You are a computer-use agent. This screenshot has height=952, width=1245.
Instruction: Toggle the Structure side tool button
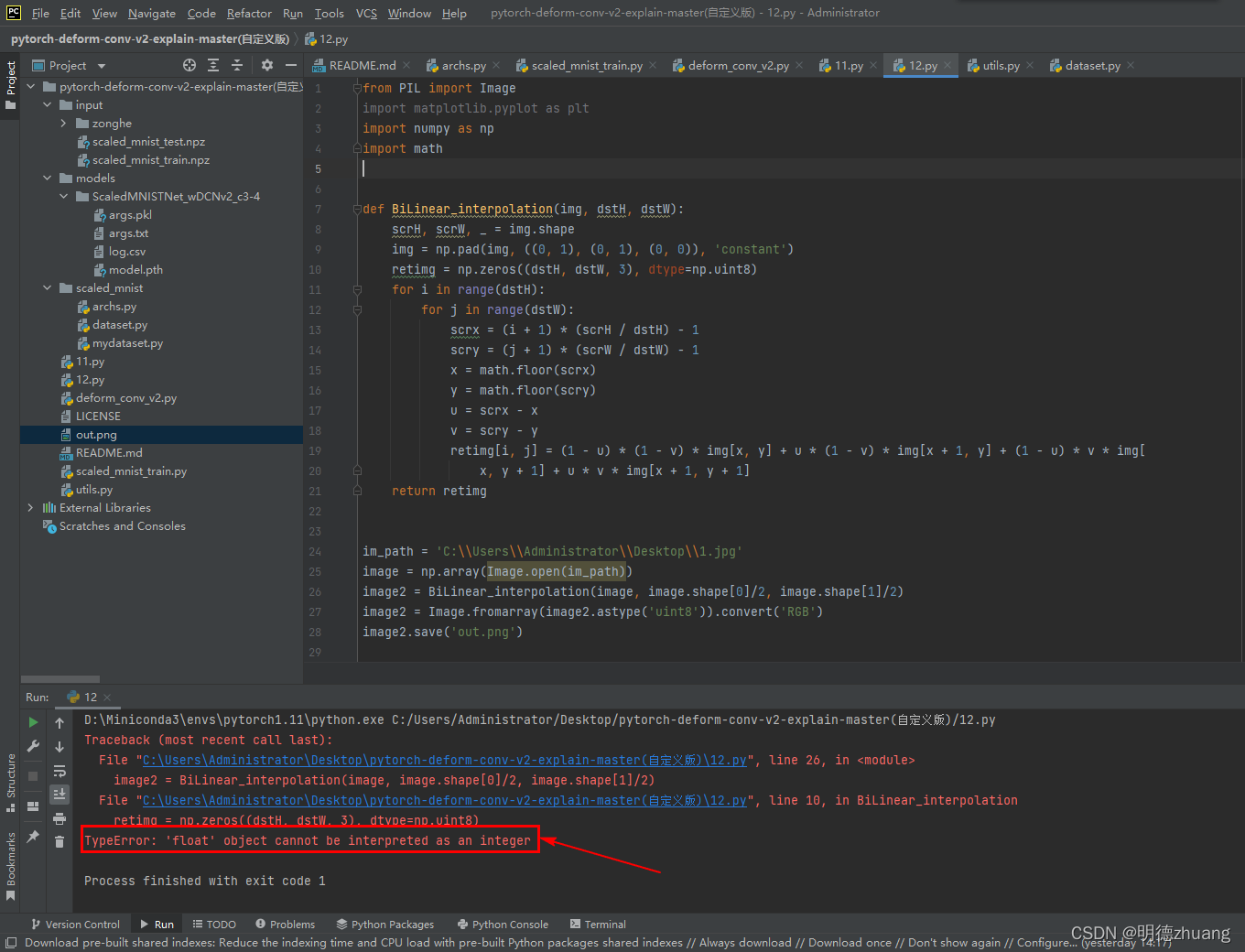10,783
